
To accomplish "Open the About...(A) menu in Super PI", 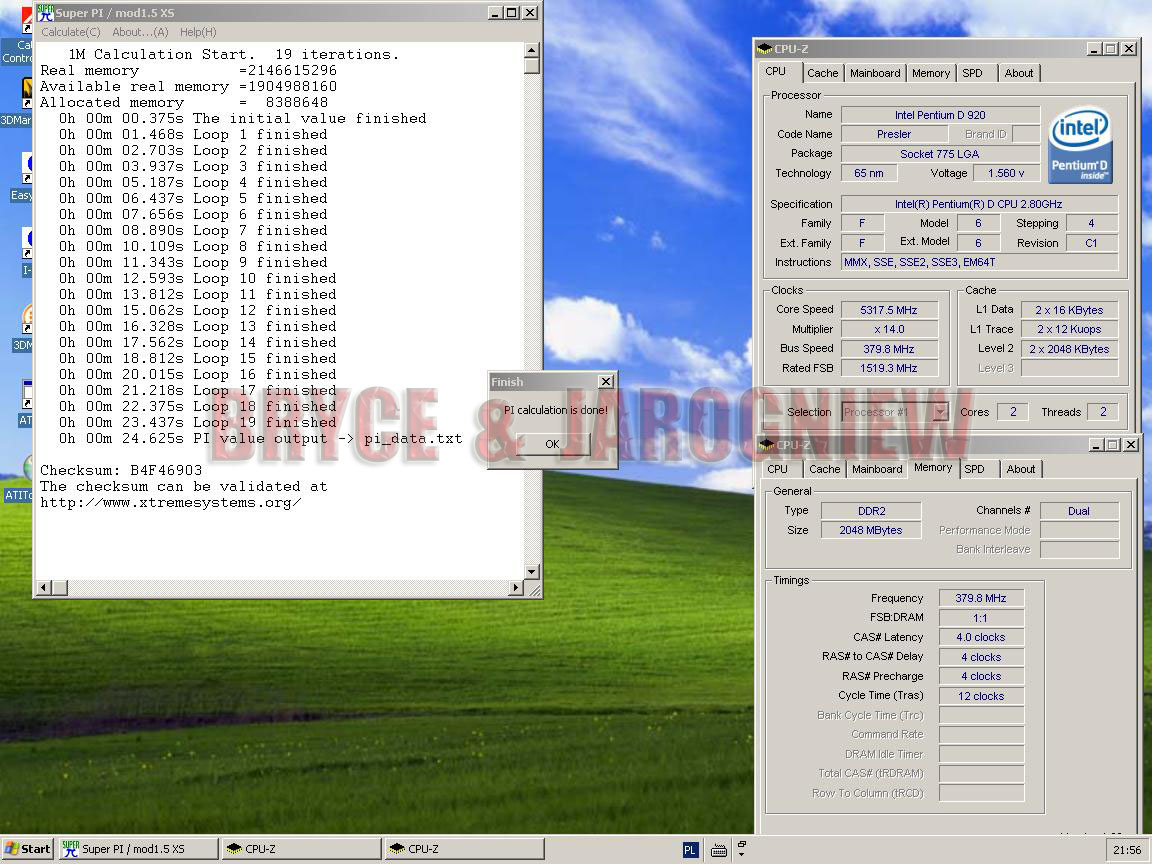I will coord(140,32).
